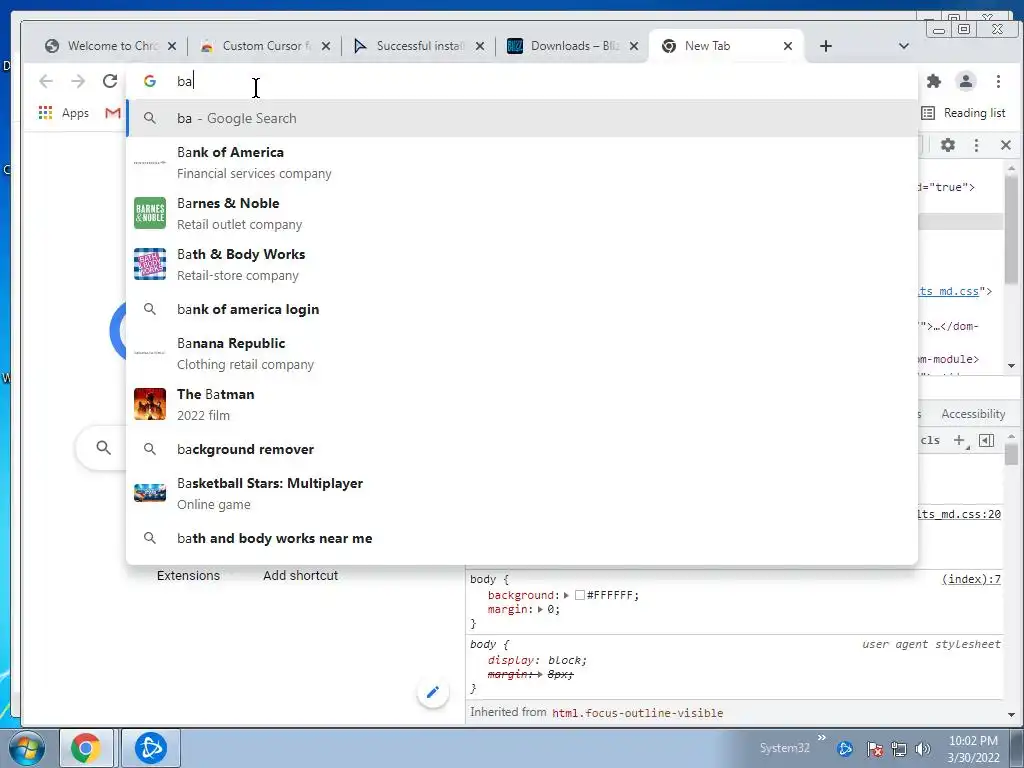Click the Battle.net taskbar icon
1024x768 pixels.
click(x=151, y=748)
